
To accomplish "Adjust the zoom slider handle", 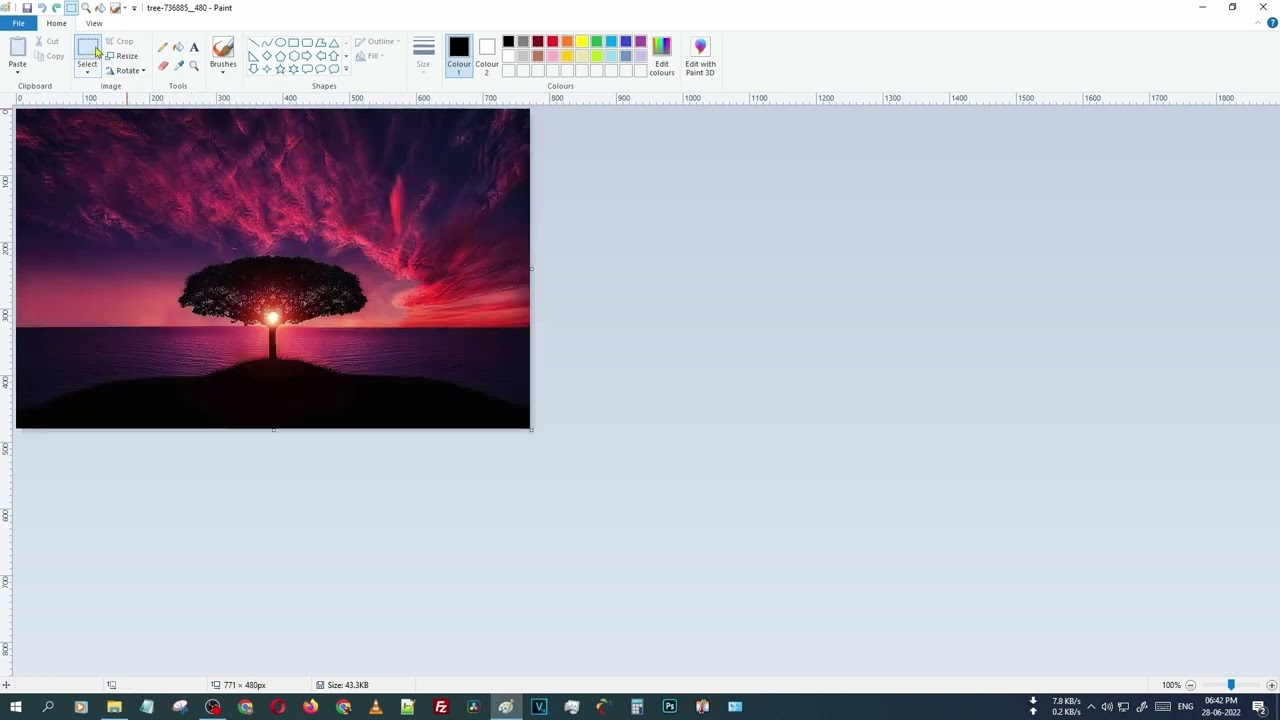I will click(x=1231, y=685).
